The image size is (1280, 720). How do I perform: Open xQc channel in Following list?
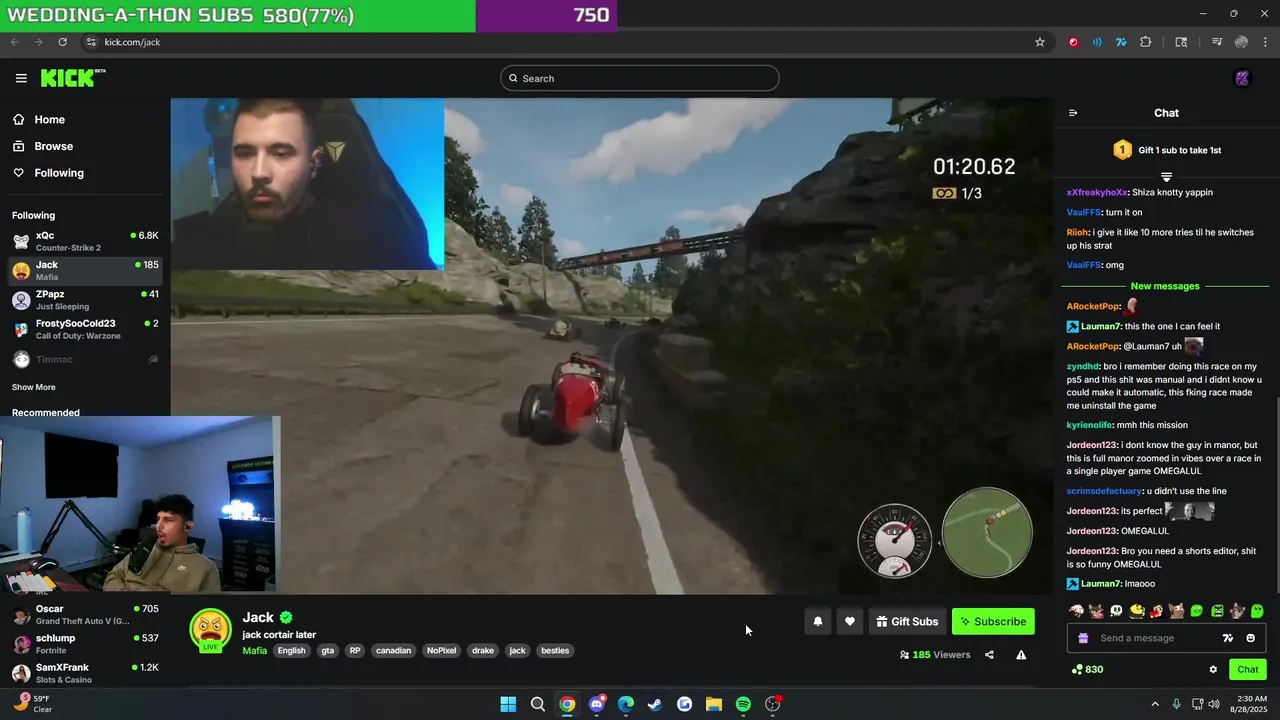click(85, 241)
